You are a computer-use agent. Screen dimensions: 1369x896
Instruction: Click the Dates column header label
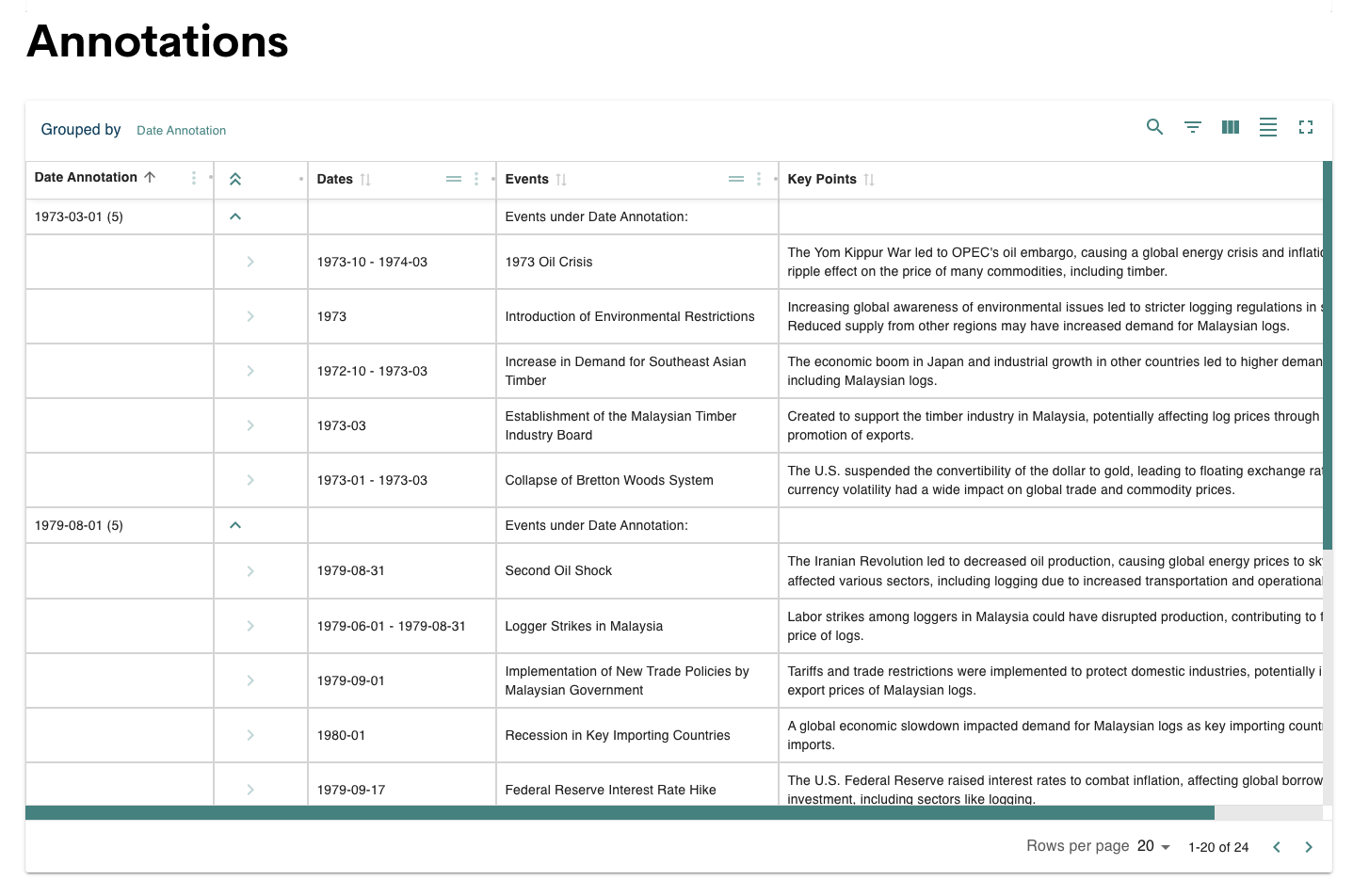point(334,179)
